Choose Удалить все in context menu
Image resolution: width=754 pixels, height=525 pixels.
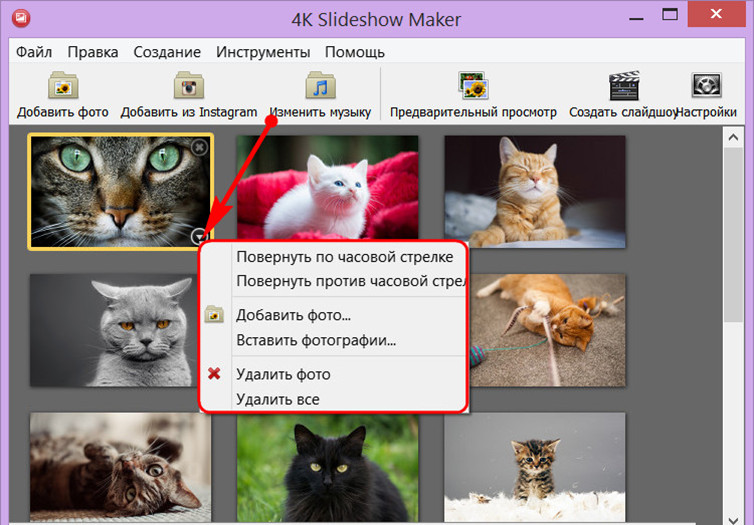click(x=277, y=399)
